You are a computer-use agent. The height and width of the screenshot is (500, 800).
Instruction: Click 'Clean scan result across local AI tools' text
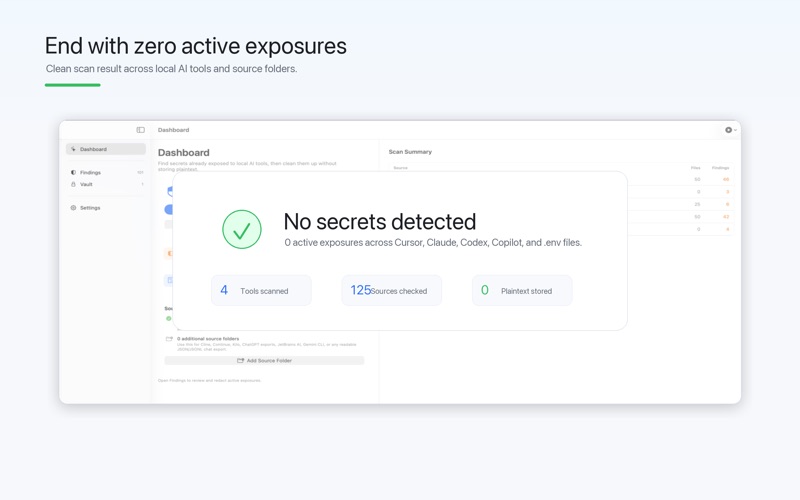(x=171, y=69)
